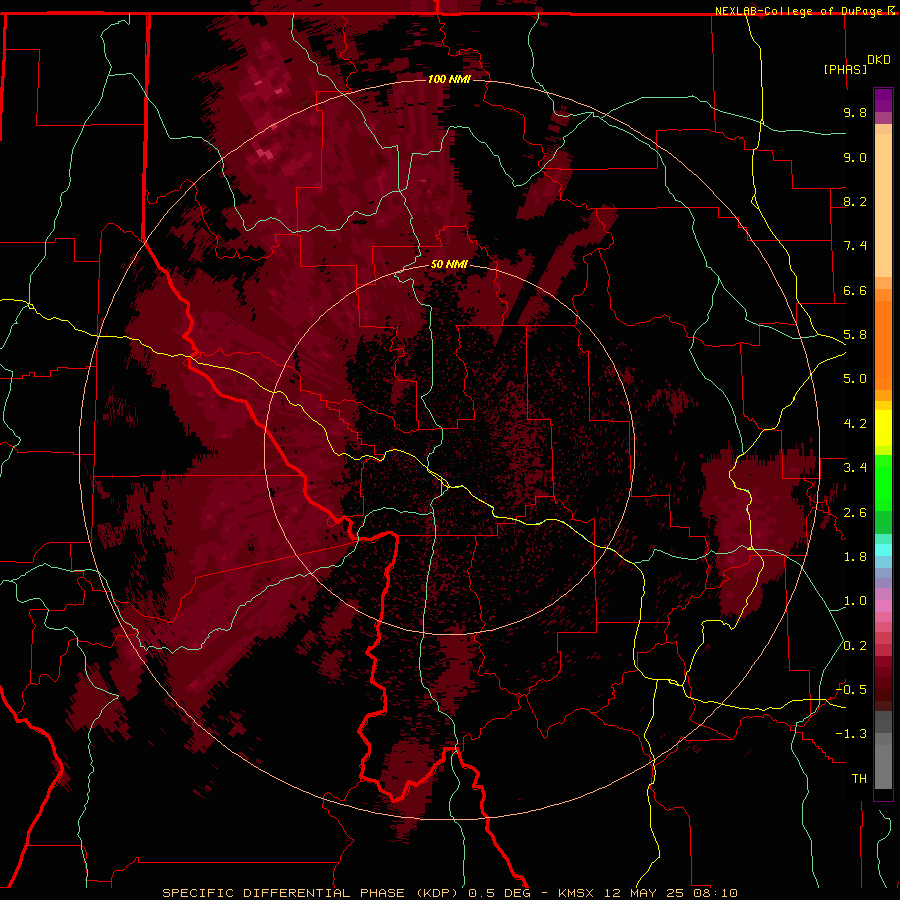This screenshot has height=900, width=900.
Task: Click the cyan segment of the color bar
Action: (x=883, y=550)
